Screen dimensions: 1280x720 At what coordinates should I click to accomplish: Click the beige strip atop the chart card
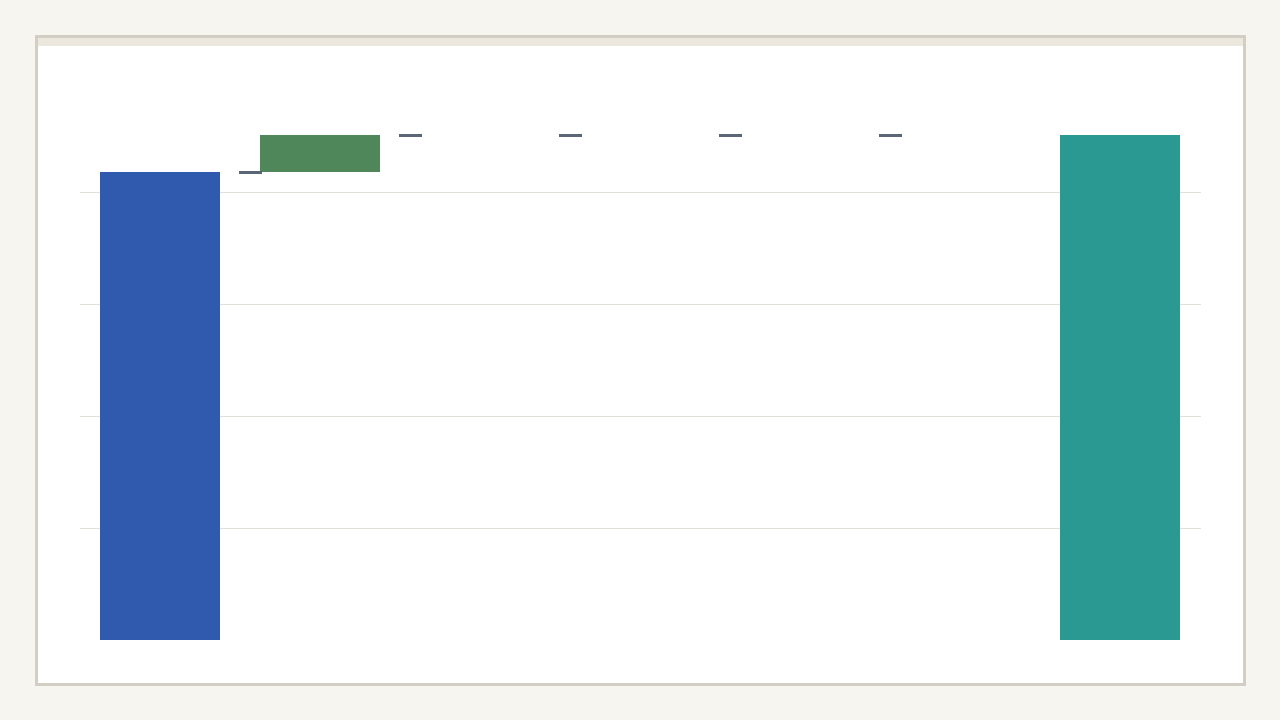click(640, 42)
